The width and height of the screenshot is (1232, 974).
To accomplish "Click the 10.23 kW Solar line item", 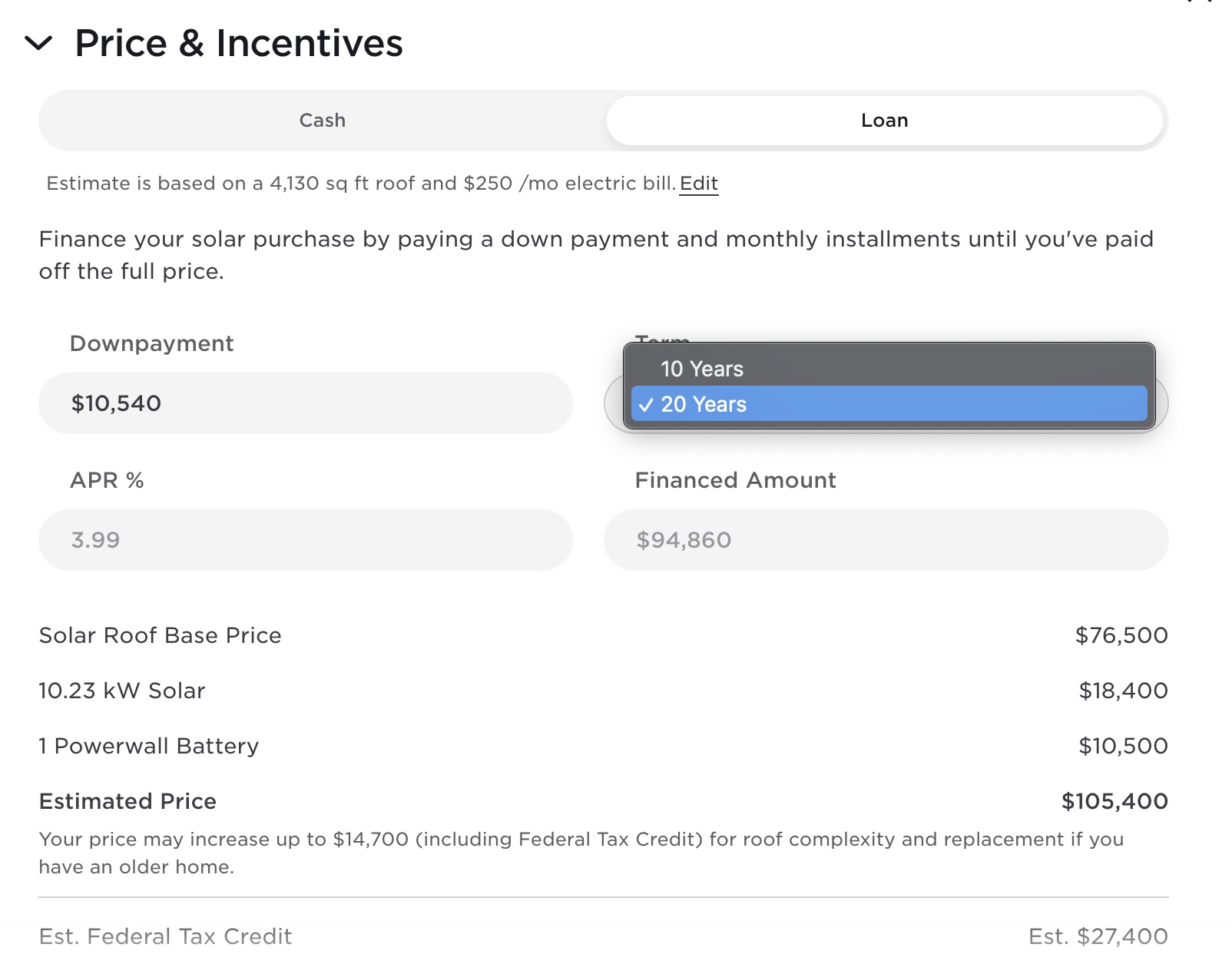I will (121, 690).
